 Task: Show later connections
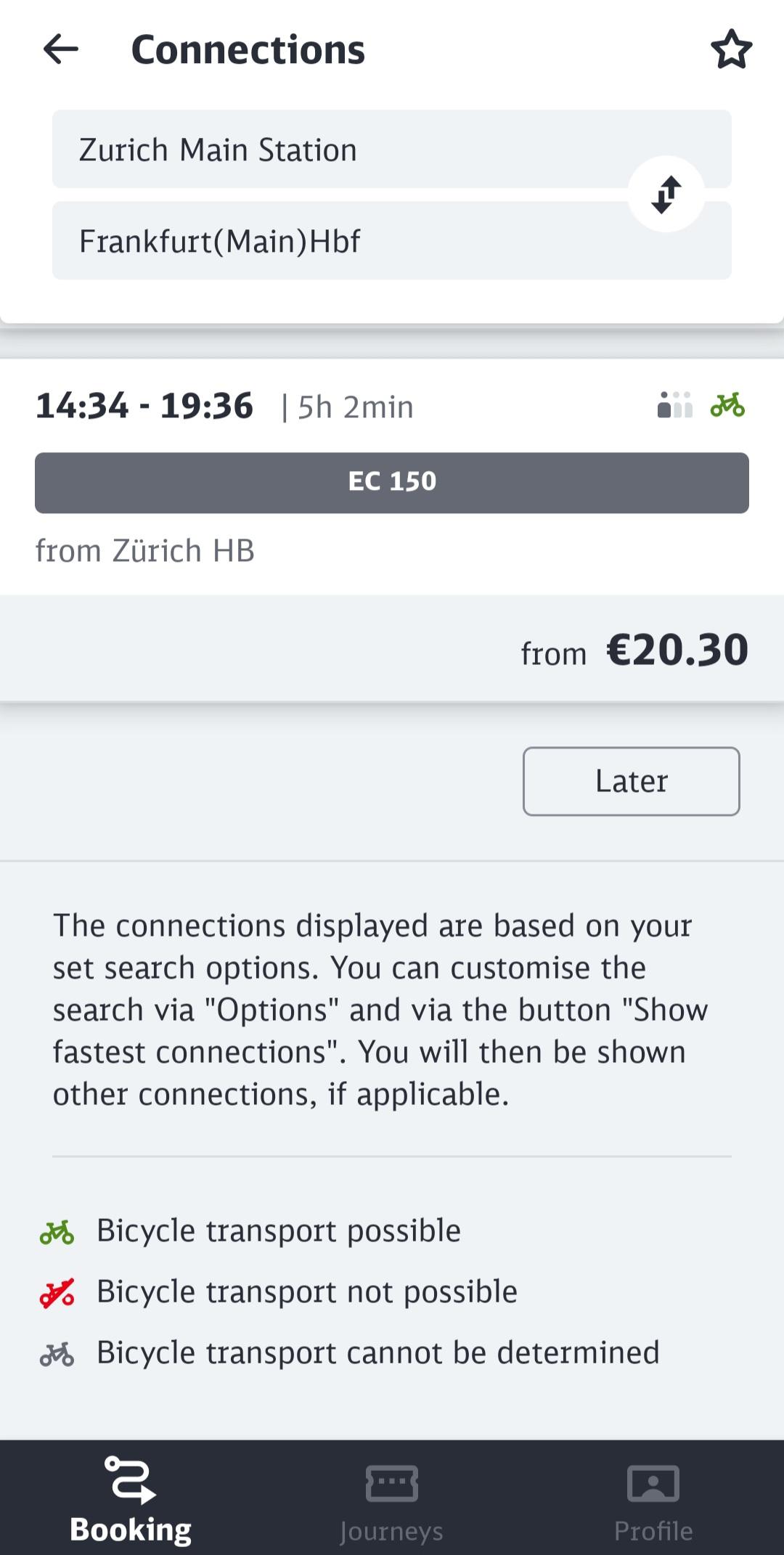pos(632,781)
